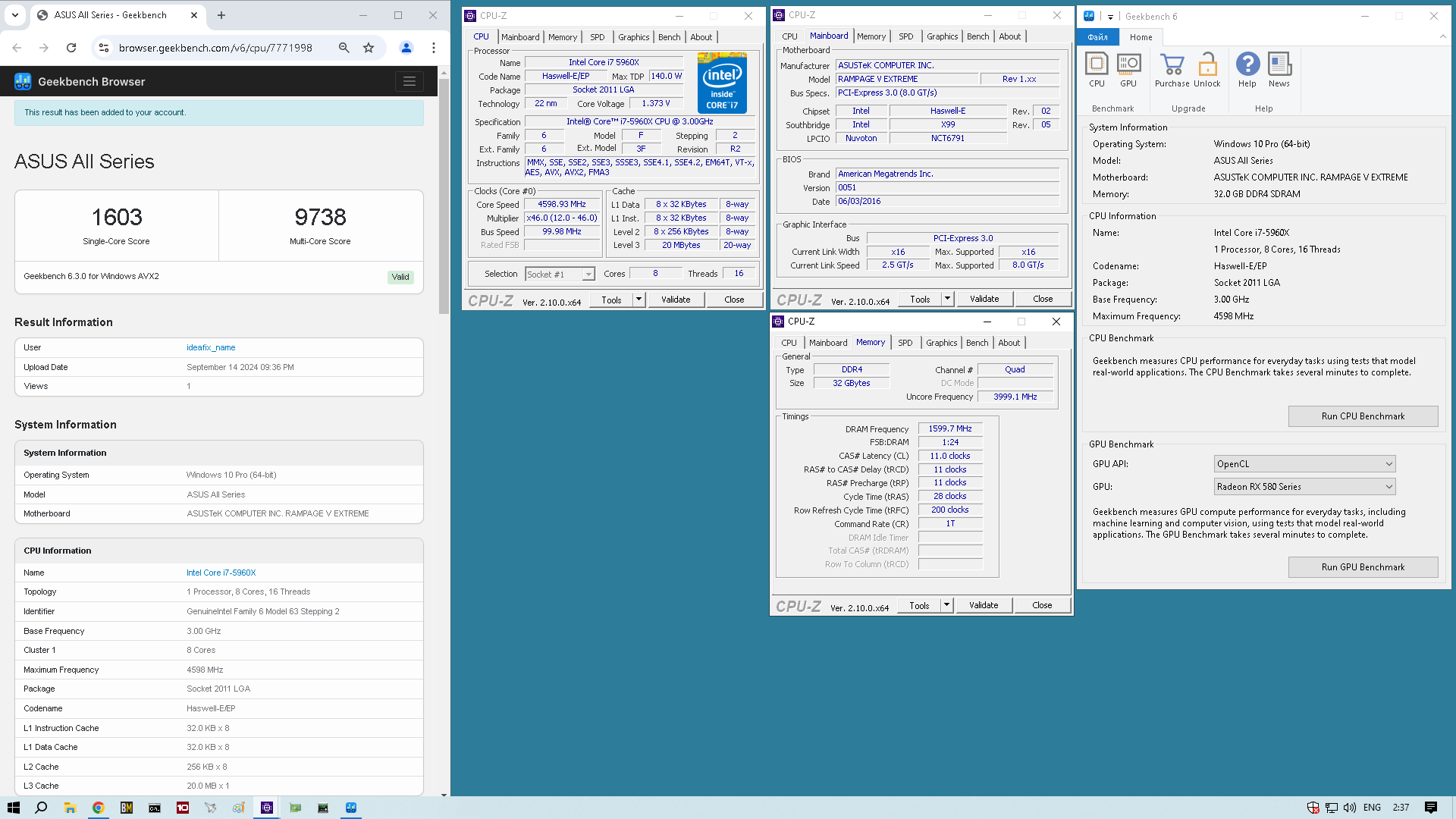This screenshot has width=1456, height=819.
Task: Click the Windows Start button
Action: 13,808
